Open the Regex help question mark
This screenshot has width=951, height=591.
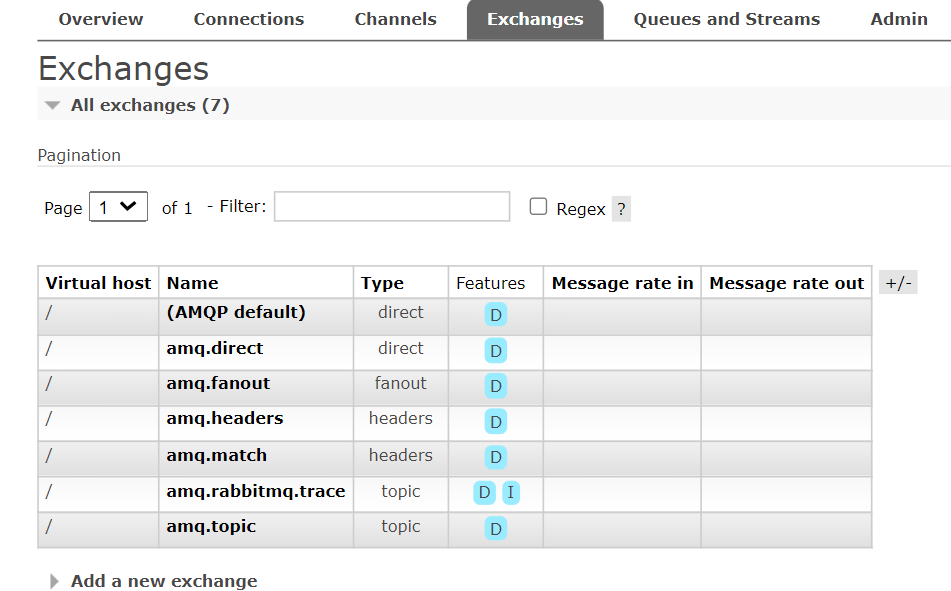(621, 209)
